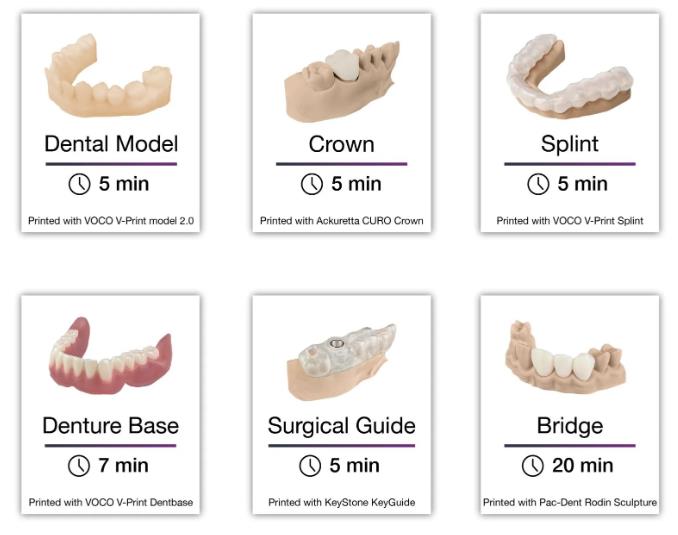The height and width of the screenshot is (535, 678).
Task: Click the Surgical Guide title
Action: (341, 426)
